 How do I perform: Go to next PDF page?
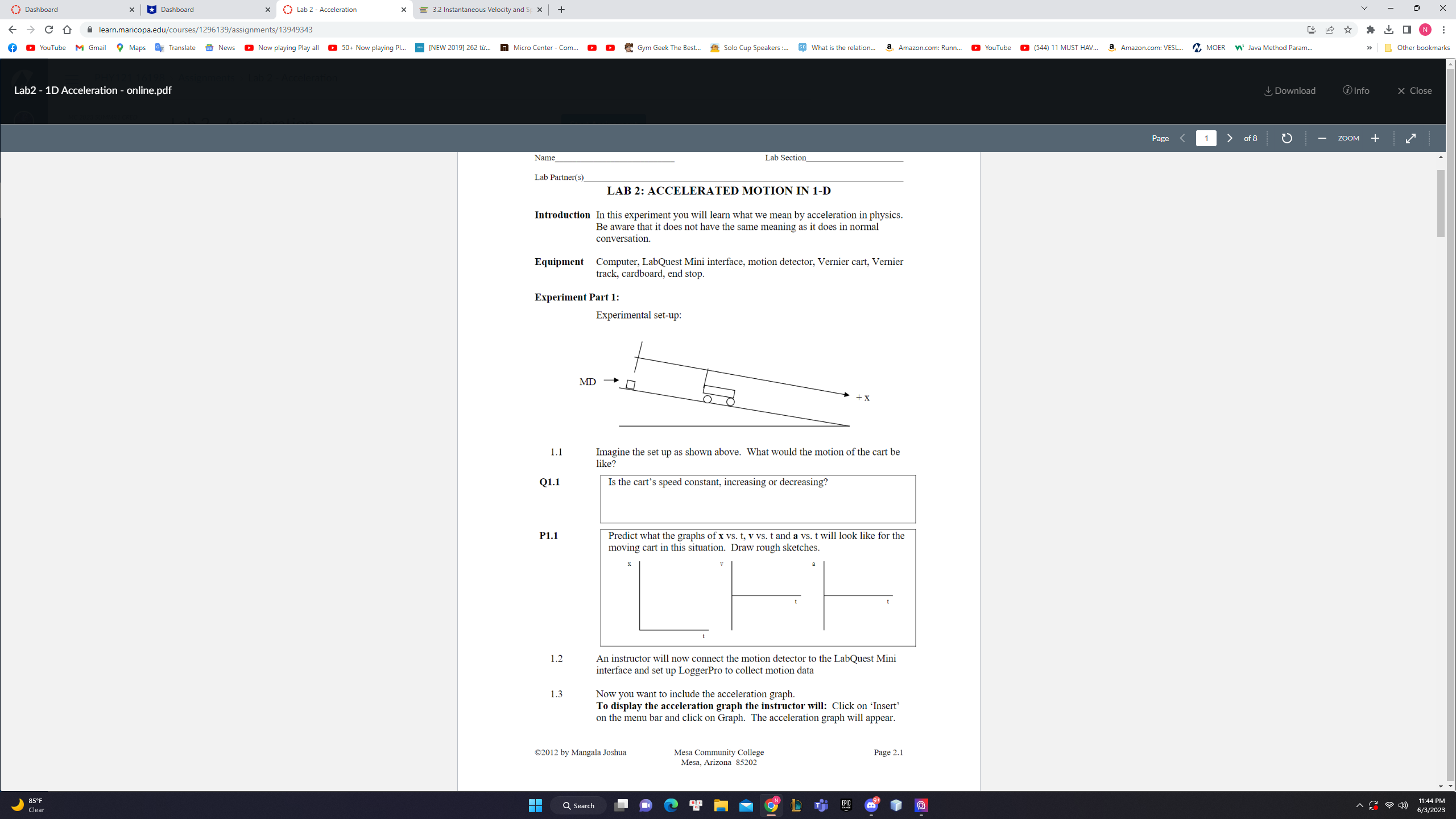pyautogui.click(x=1229, y=138)
